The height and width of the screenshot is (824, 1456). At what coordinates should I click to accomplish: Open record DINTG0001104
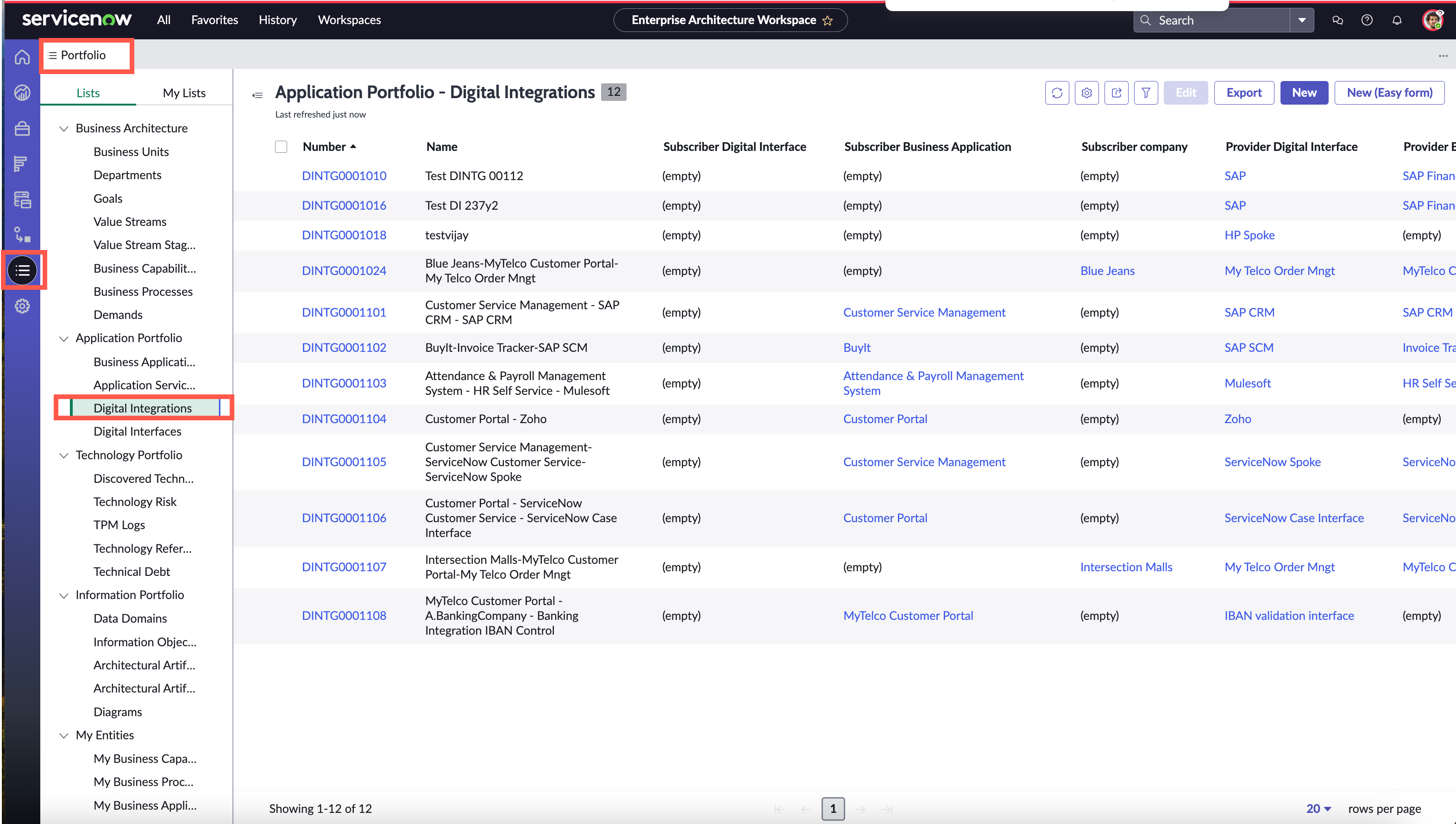pyautogui.click(x=344, y=419)
